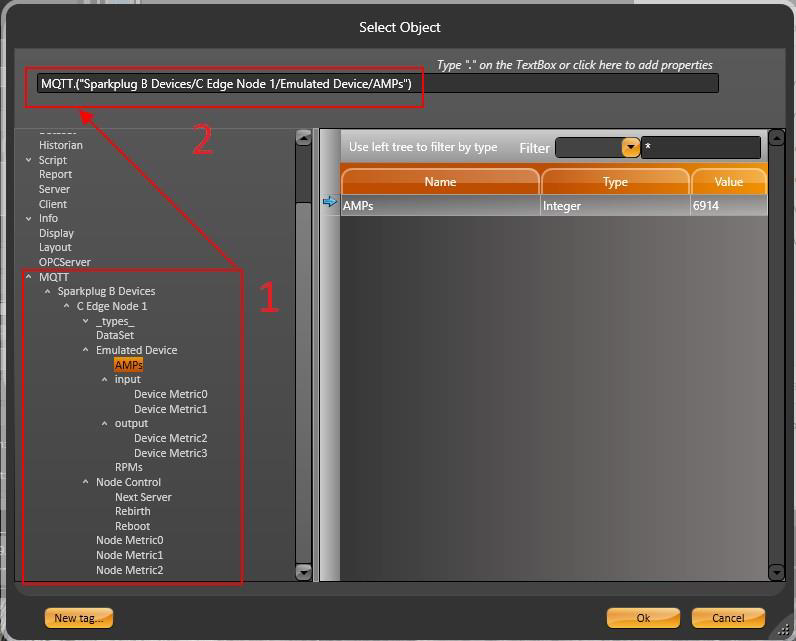Collapse the C Edge Node 1 node

click(67, 306)
